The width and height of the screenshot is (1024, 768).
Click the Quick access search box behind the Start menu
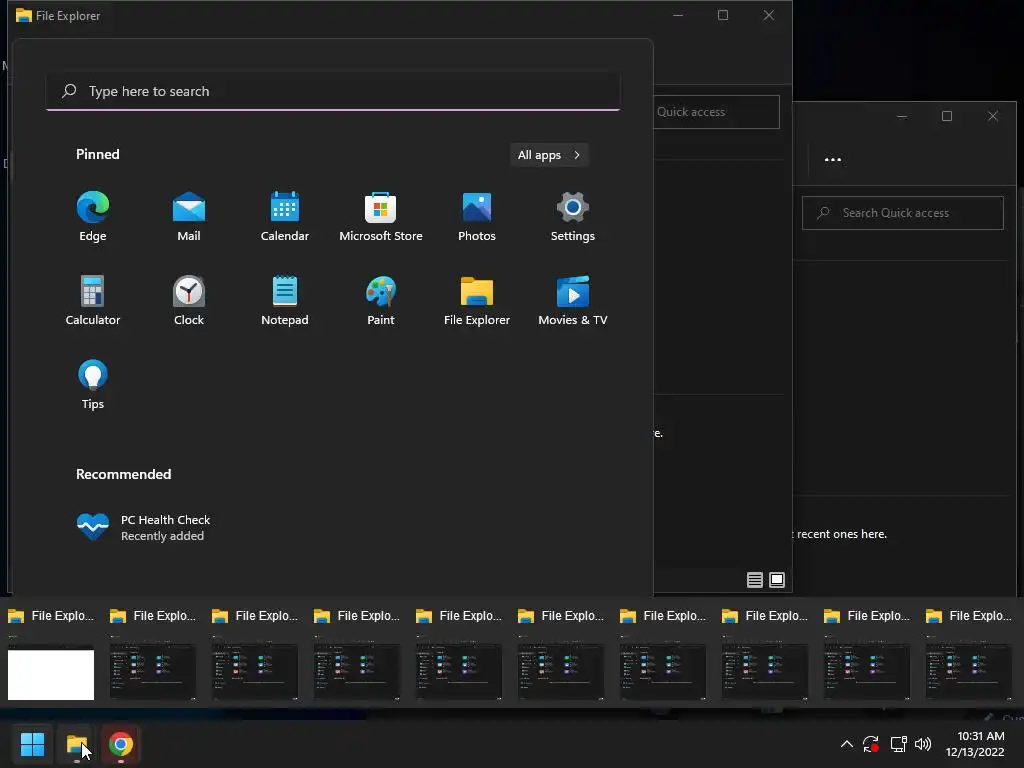coord(716,112)
